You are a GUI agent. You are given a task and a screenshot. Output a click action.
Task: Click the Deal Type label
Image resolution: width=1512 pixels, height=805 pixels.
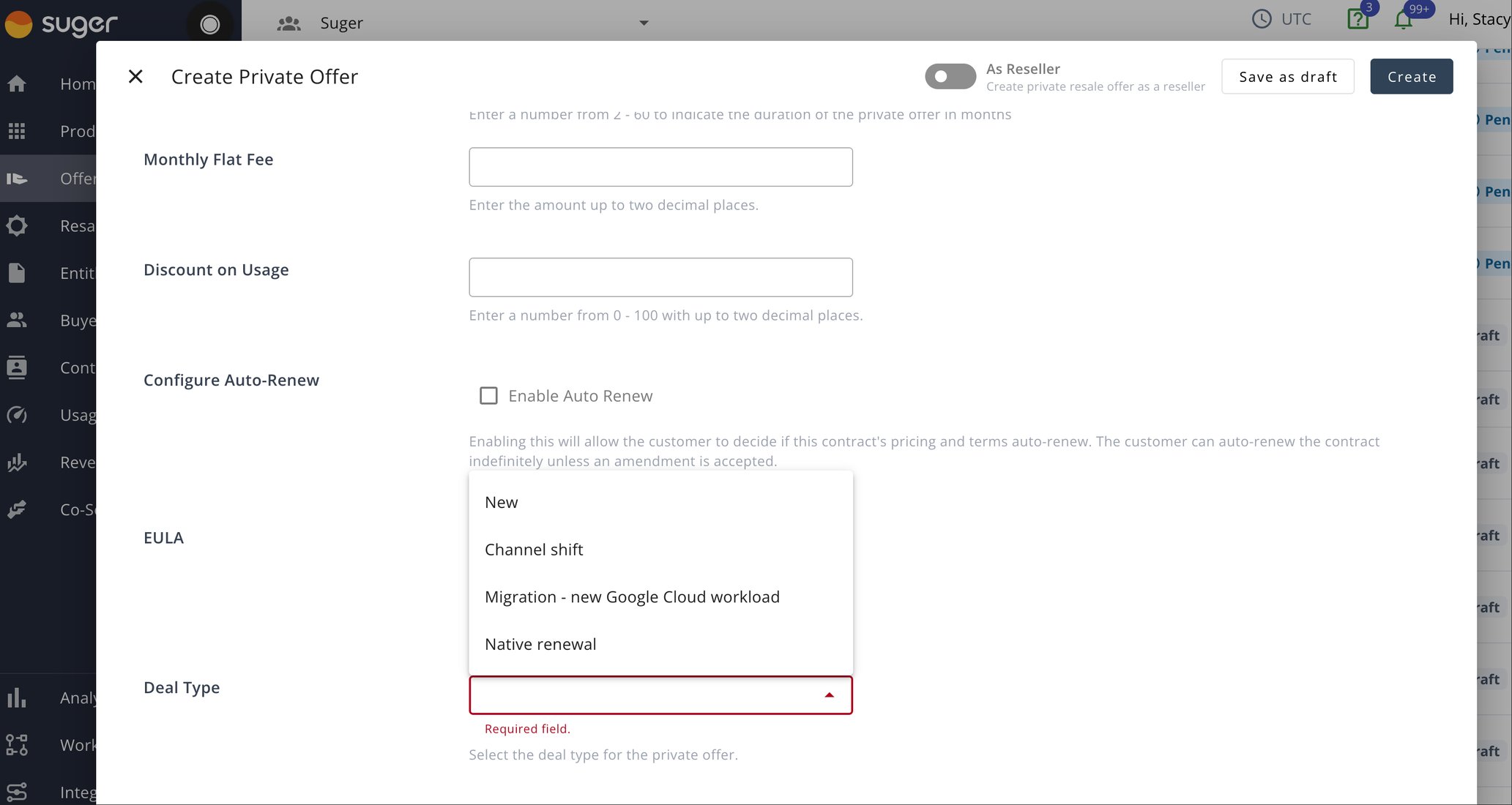[182, 688]
